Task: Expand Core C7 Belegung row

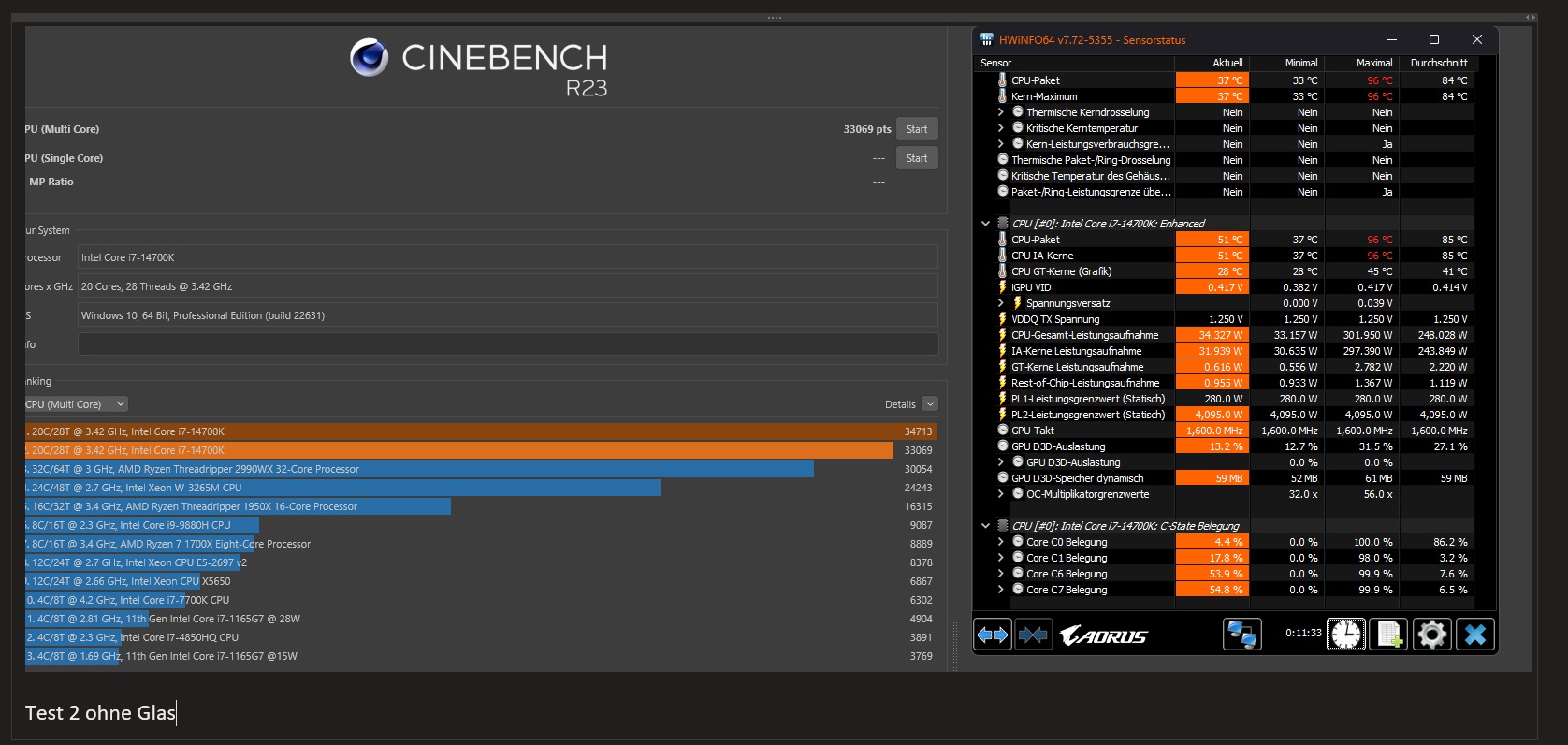Action: point(1001,590)
